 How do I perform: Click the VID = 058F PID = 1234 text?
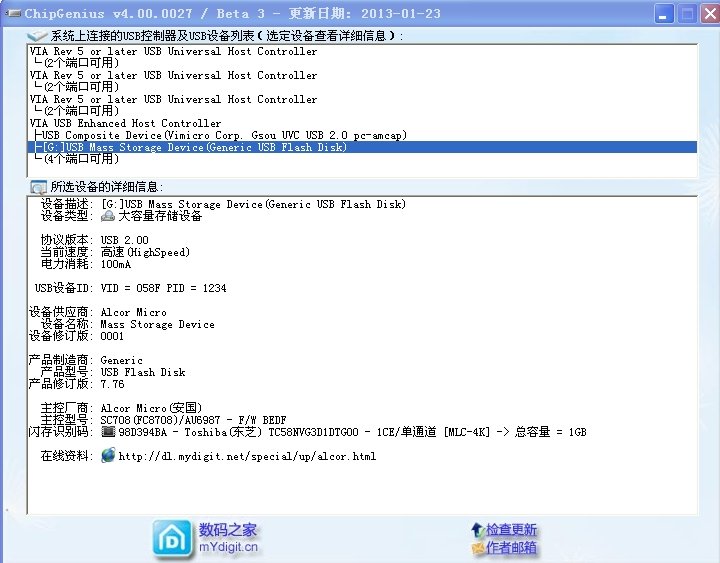[x=163, y=288]
